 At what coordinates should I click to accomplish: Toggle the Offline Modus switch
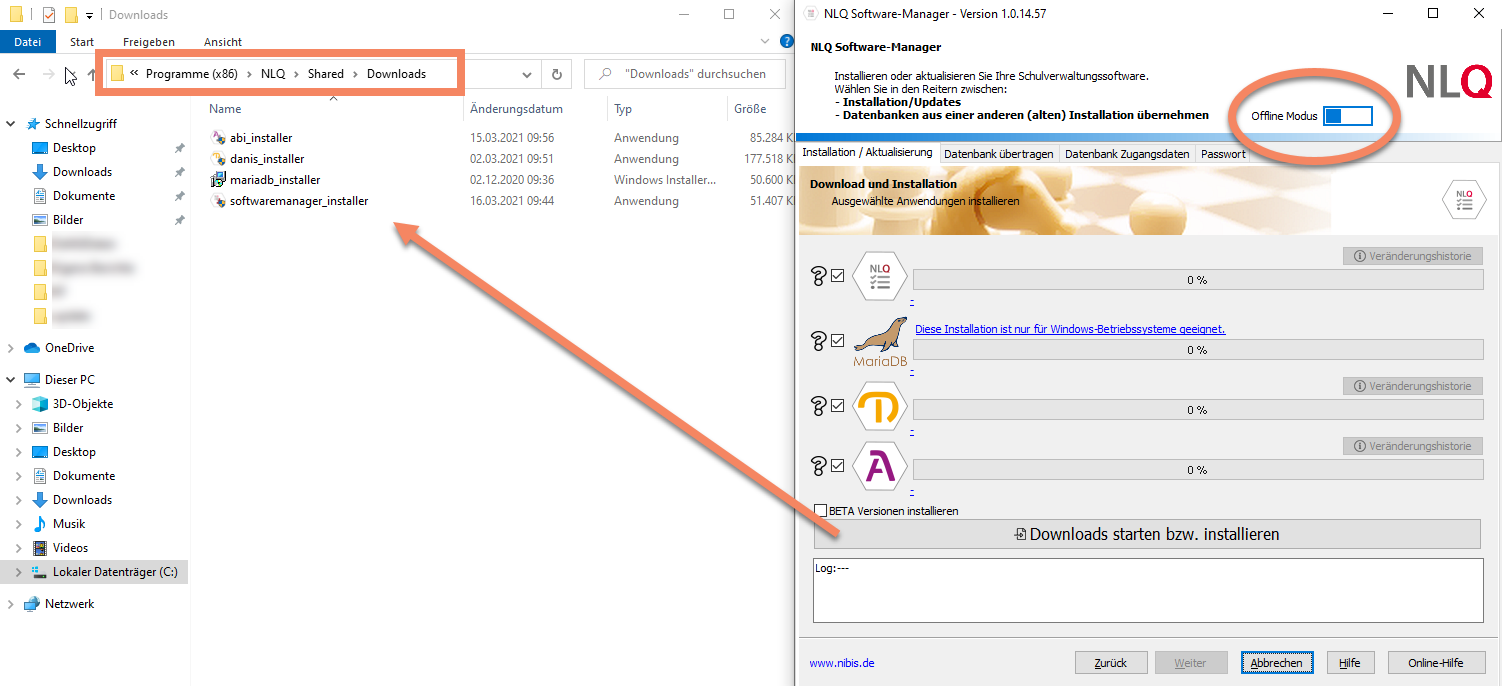click(1347, 116)
